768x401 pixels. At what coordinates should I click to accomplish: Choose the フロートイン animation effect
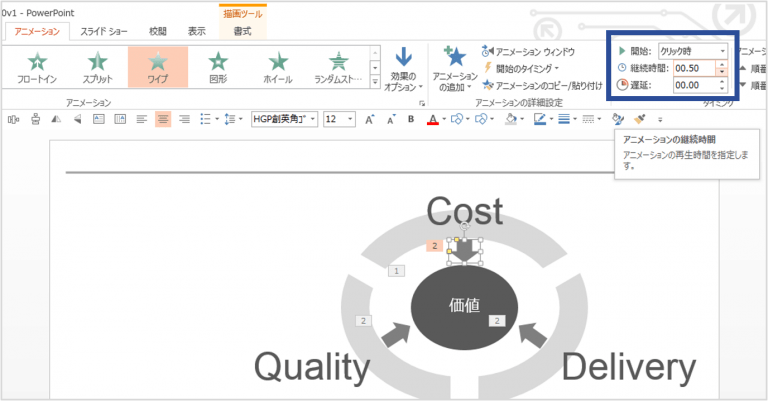(x=39, y=67)
